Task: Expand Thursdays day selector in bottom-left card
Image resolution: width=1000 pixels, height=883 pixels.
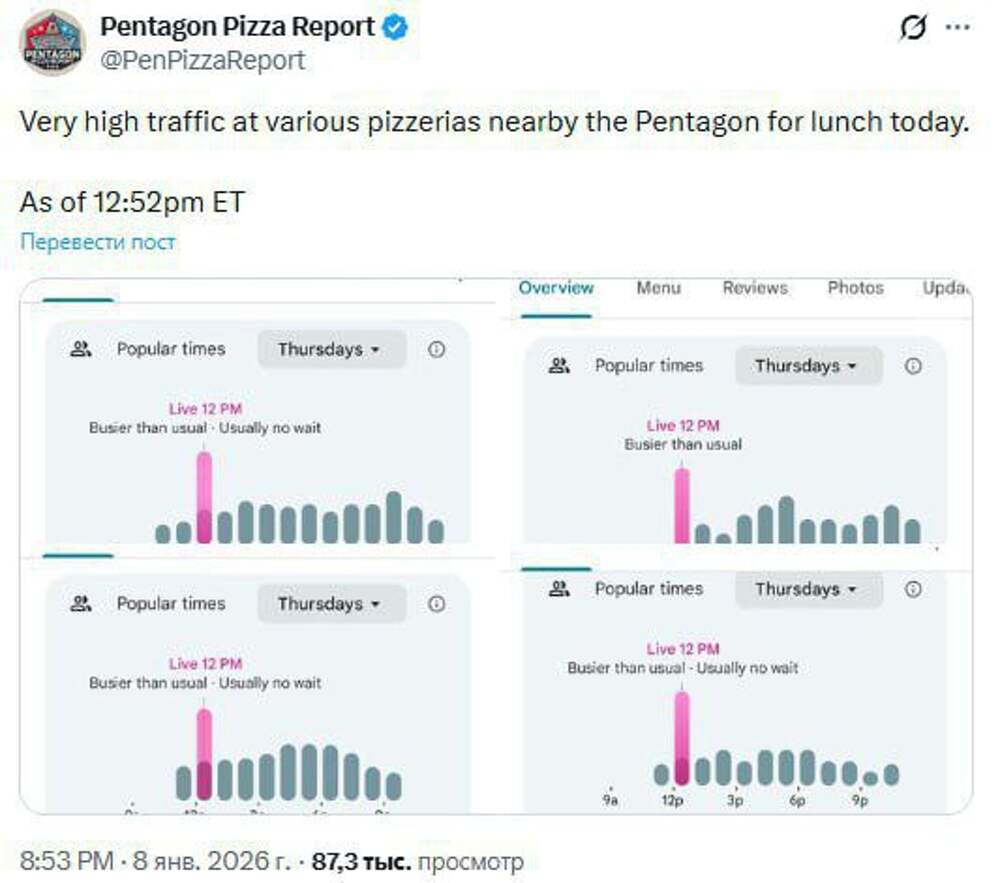Action: pos(330,604)
